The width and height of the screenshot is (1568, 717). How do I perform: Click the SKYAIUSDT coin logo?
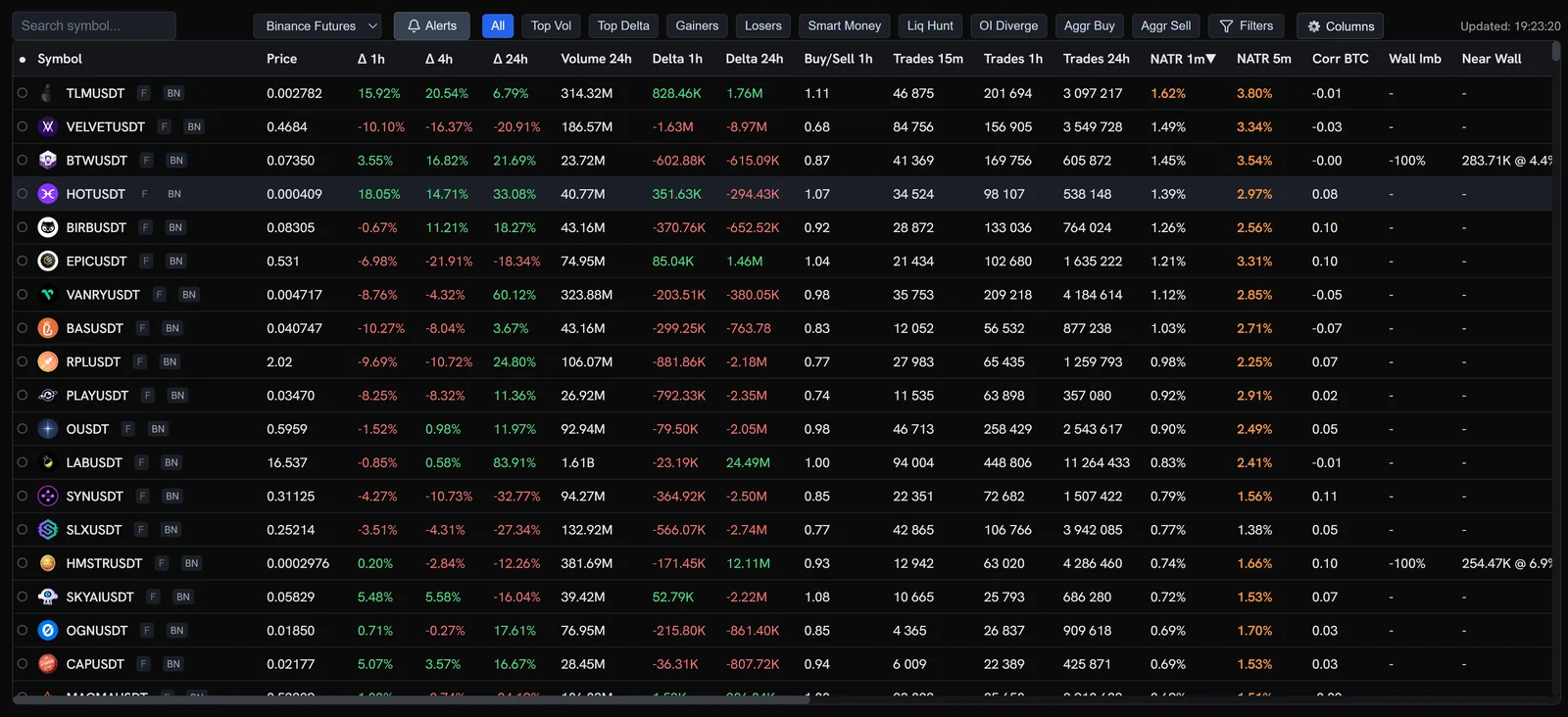pyautogui.click(x=47, y=597)
